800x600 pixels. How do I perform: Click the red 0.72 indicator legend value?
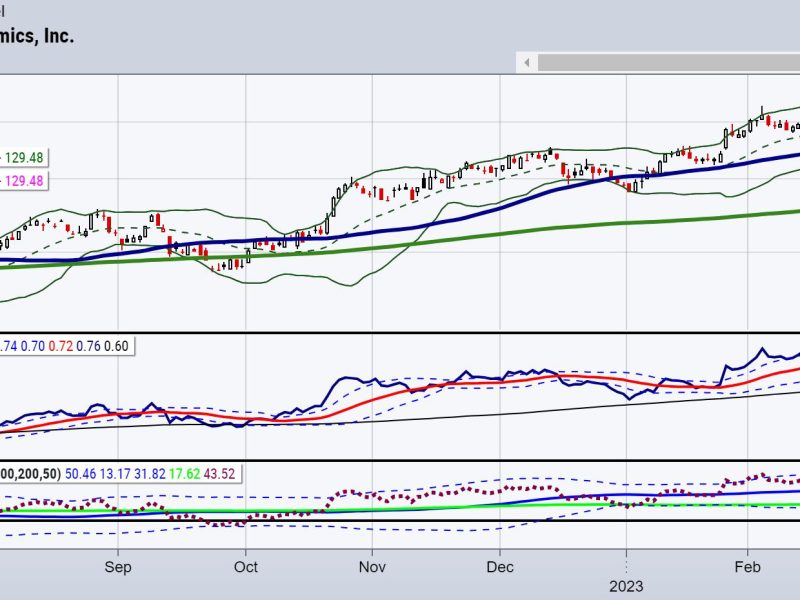click(x=62, y=346)
